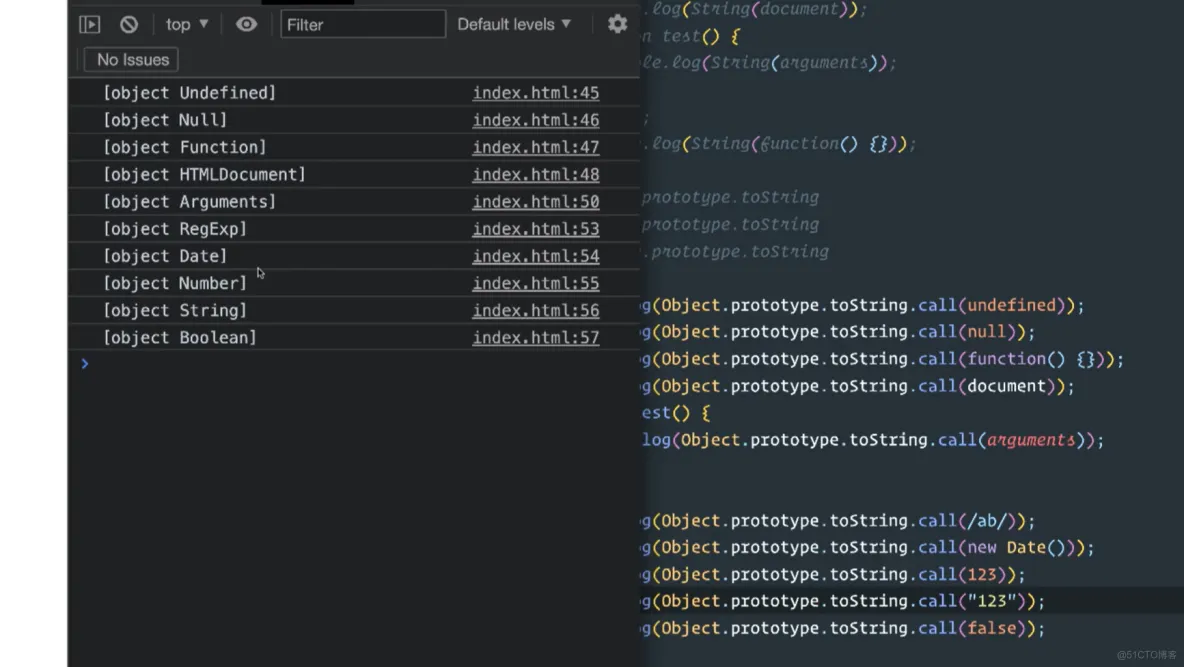
Task: Click the No Issues button
Action: [132, 60]
